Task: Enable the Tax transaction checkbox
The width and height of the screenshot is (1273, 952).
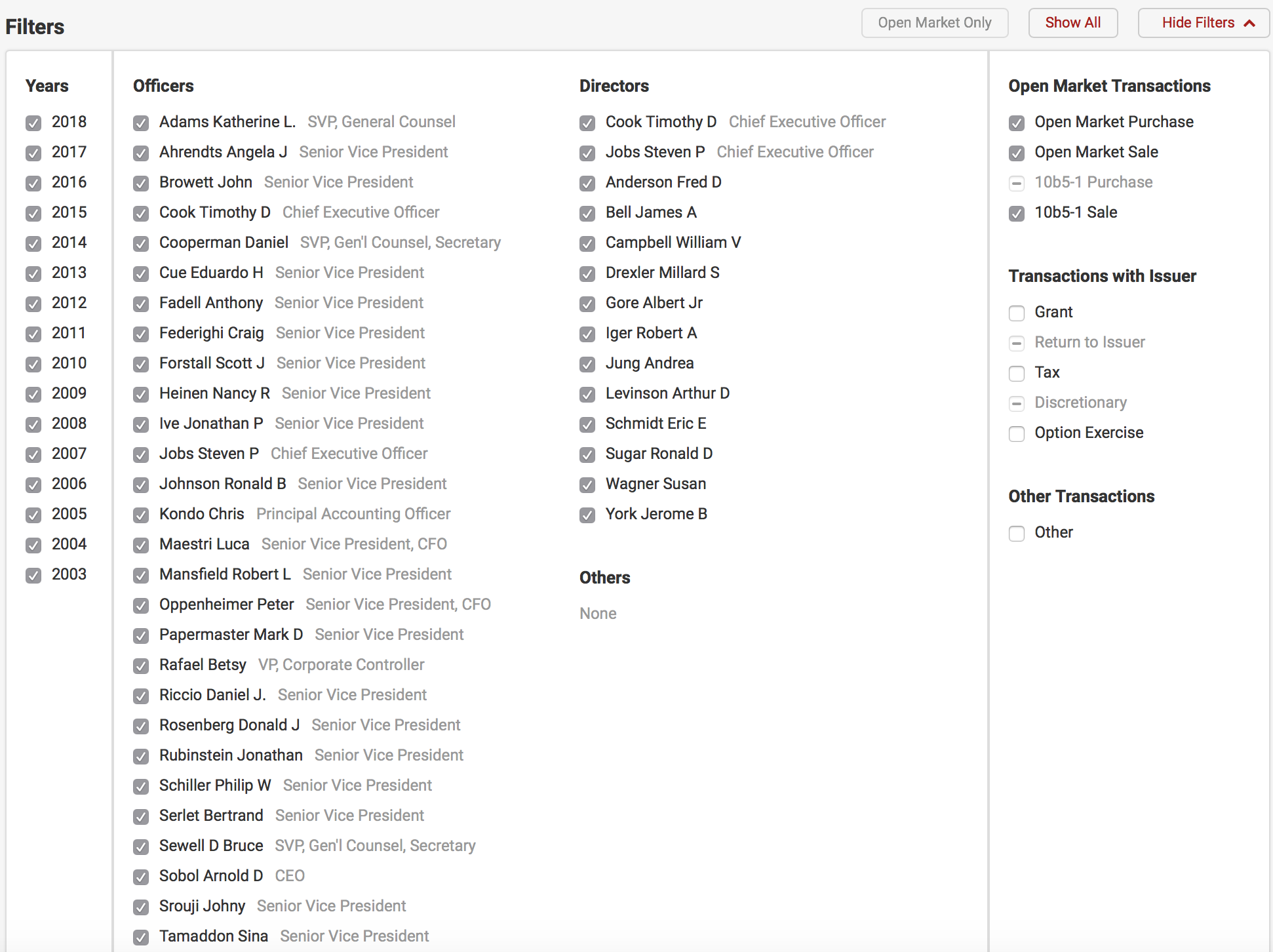Action: click(1017, 373)
